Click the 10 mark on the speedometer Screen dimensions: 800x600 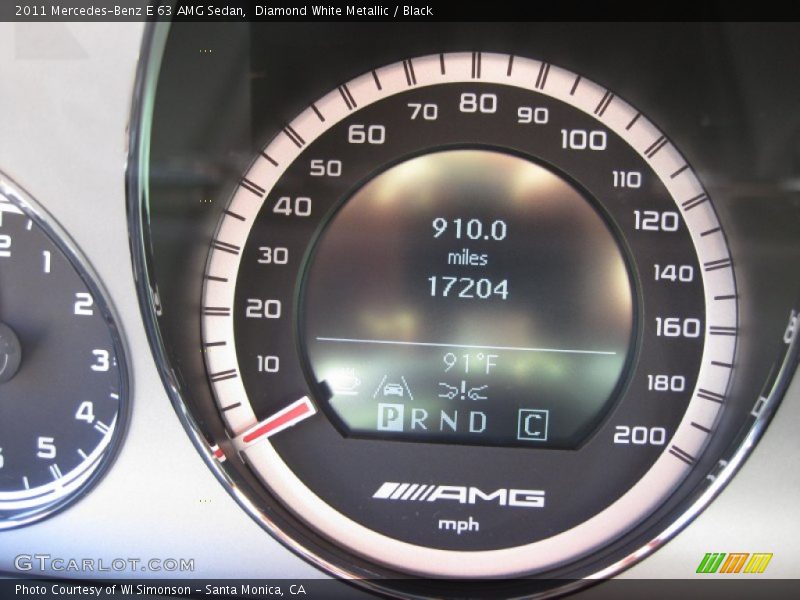pyautogui.click(x=268, y=364)
